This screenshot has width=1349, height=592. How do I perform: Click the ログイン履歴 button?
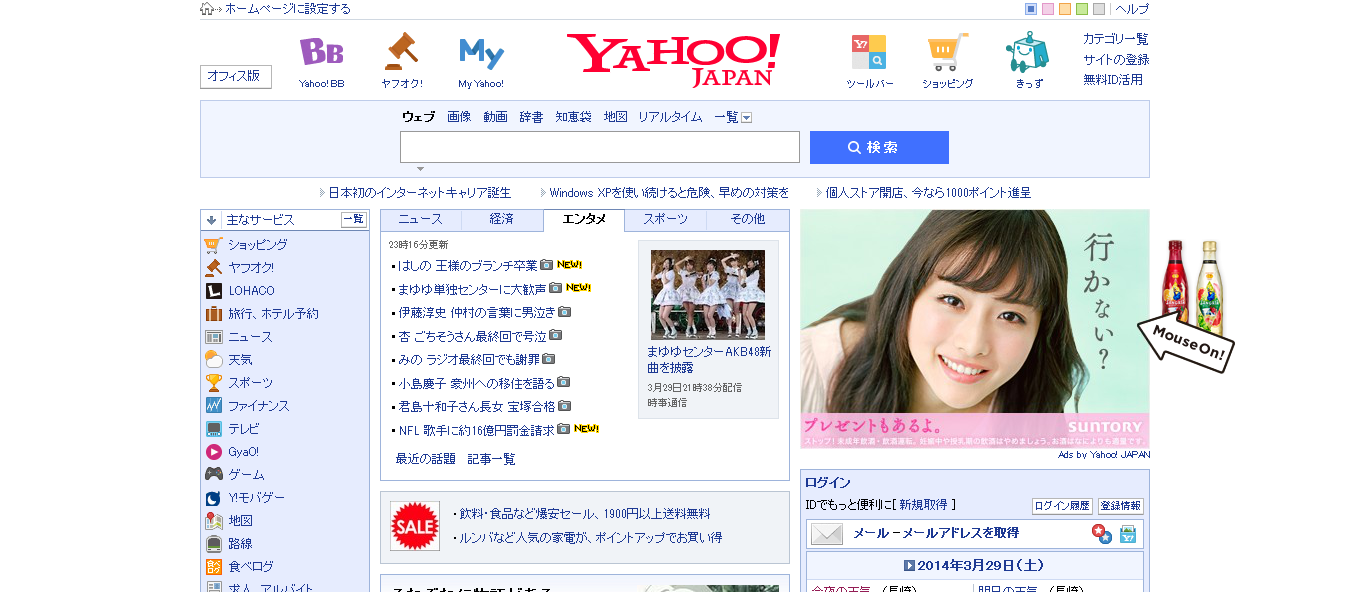[x=1062, y=506]
